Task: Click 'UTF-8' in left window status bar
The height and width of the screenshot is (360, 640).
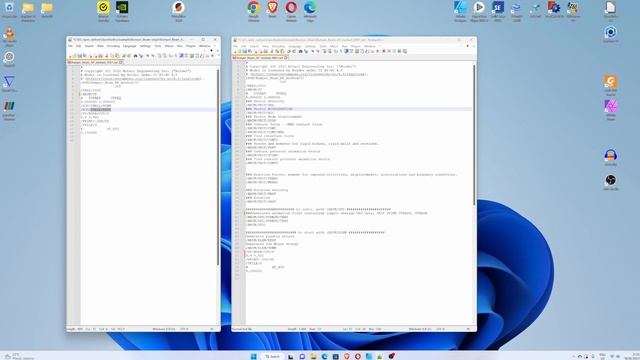Action: tap(184, 329)
